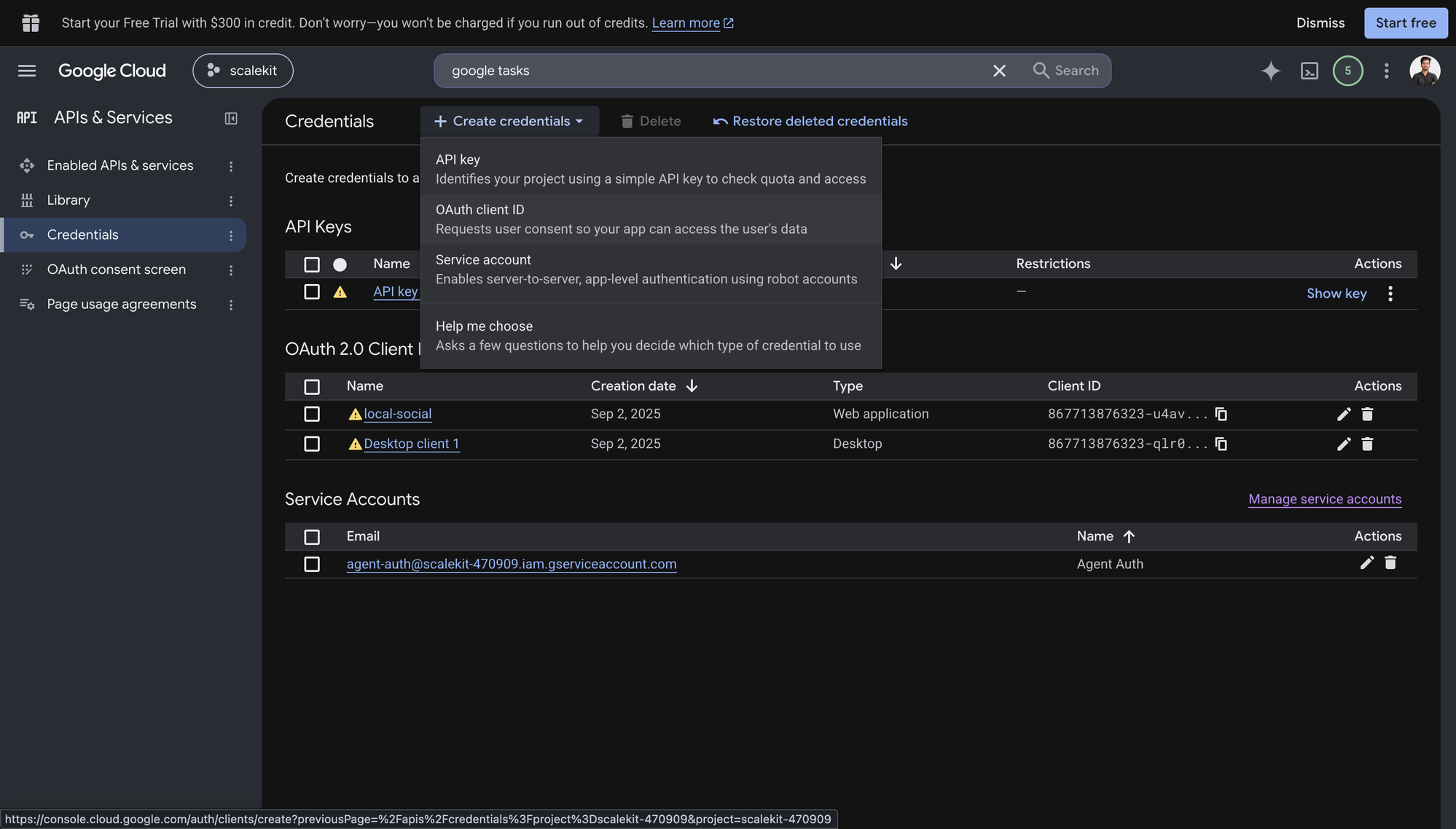The width and height of the screenshot is (1456, 829).
Task: Focus the search box containing google tasks
Action: (x=714, y=71)
